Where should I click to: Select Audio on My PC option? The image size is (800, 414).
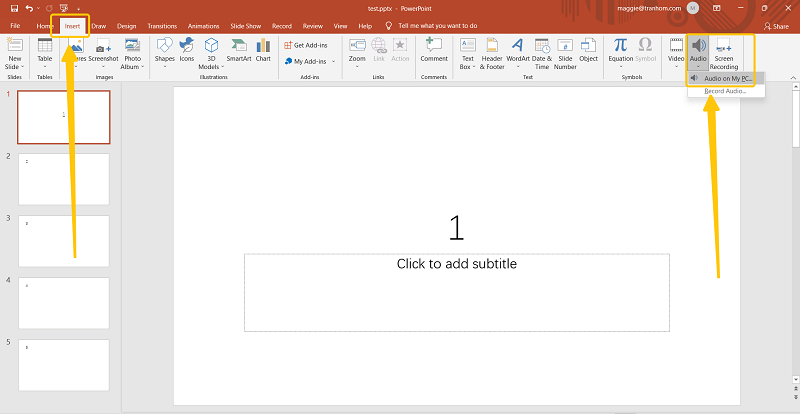(726, 78)
